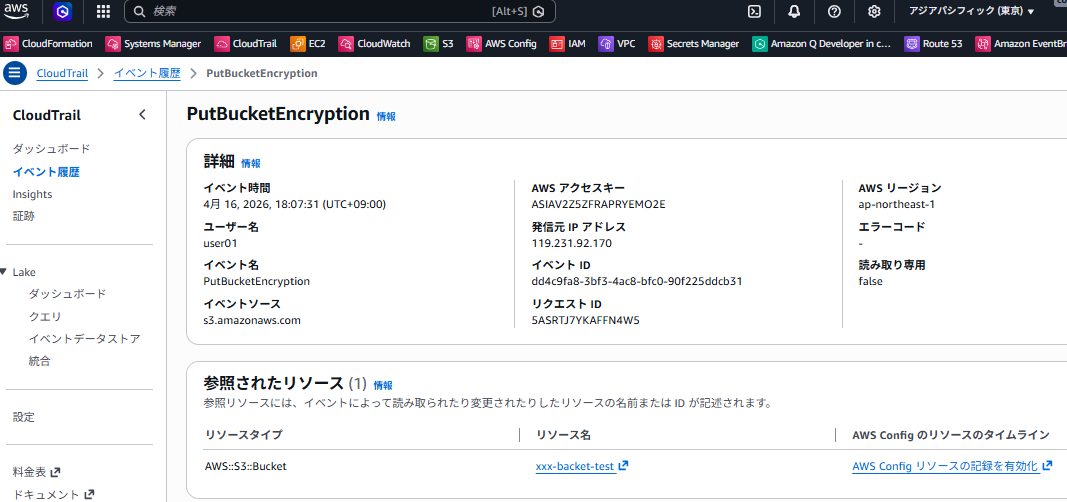
Task: Select event ID dd4c9fa8-3bf3-4ac8-bfc0-90f225ddcb31
Action: [636, 281]
